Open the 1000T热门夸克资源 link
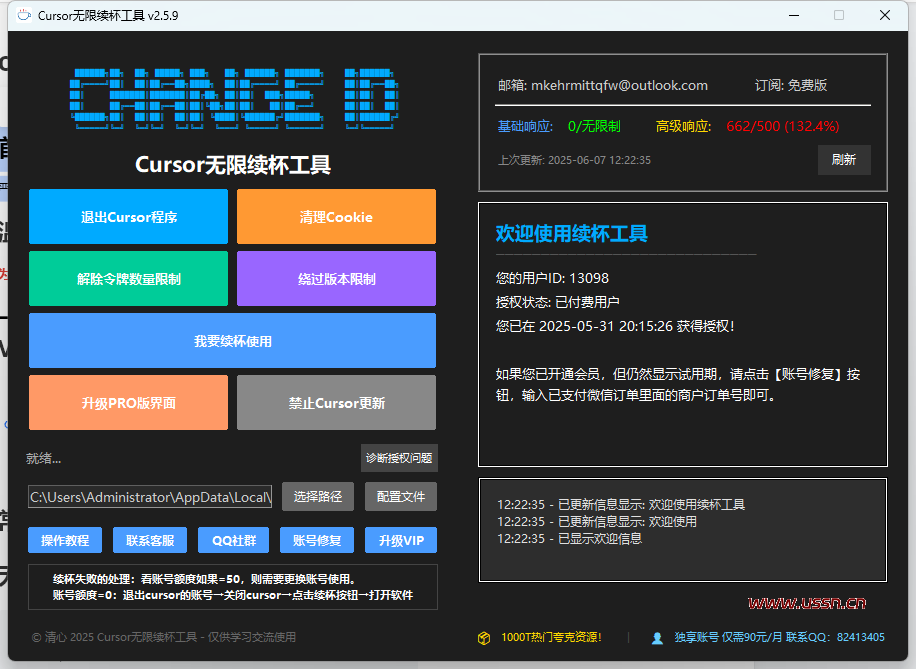Viewport: 916px width, 669px height. (551, 637)
